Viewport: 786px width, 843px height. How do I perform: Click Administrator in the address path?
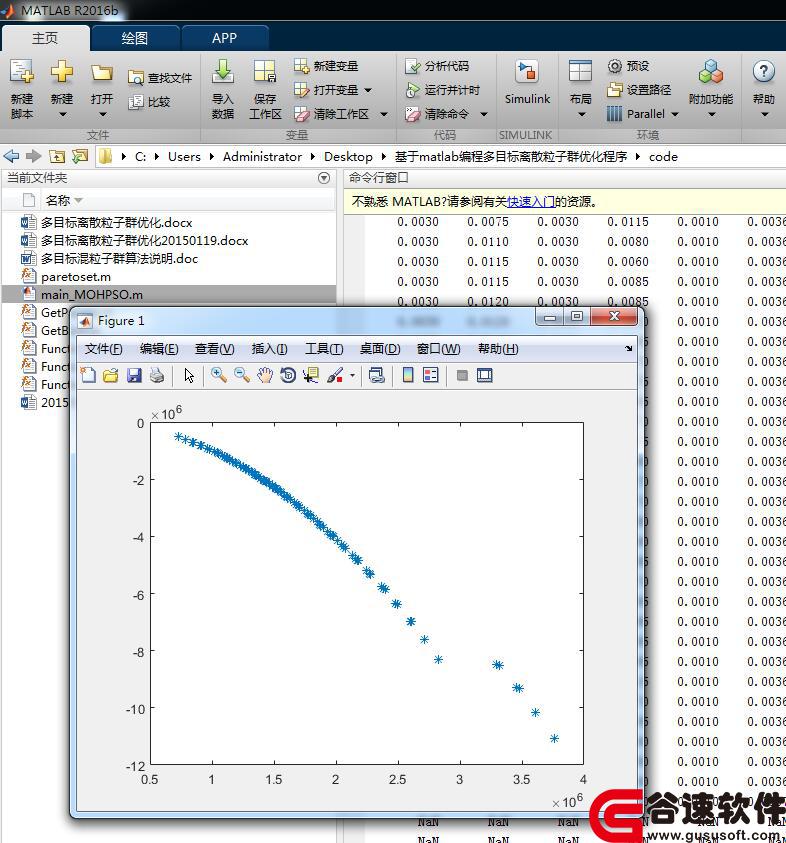pos(262,156)
